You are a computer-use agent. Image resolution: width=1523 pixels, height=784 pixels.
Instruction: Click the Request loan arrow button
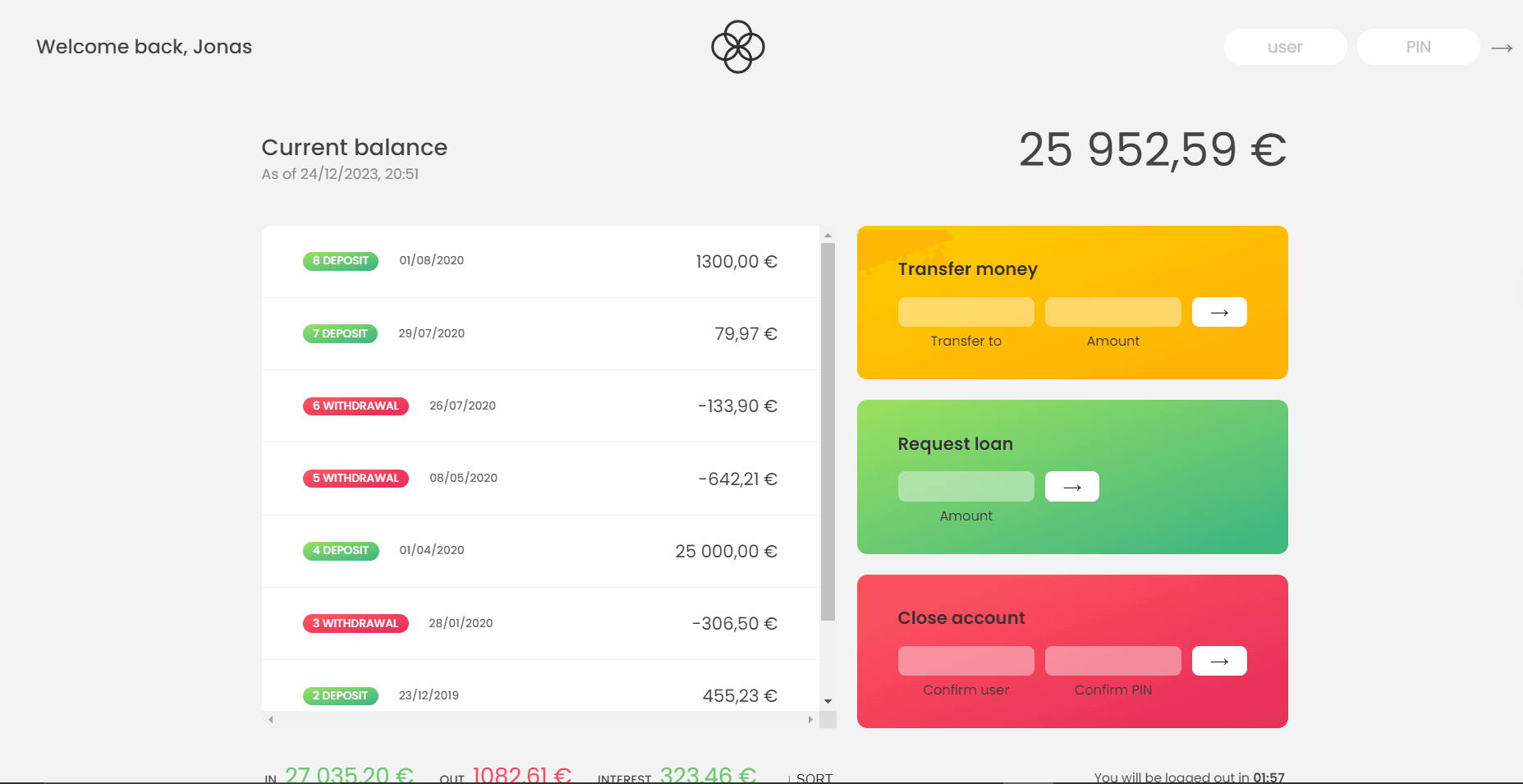click(1071, 486)
